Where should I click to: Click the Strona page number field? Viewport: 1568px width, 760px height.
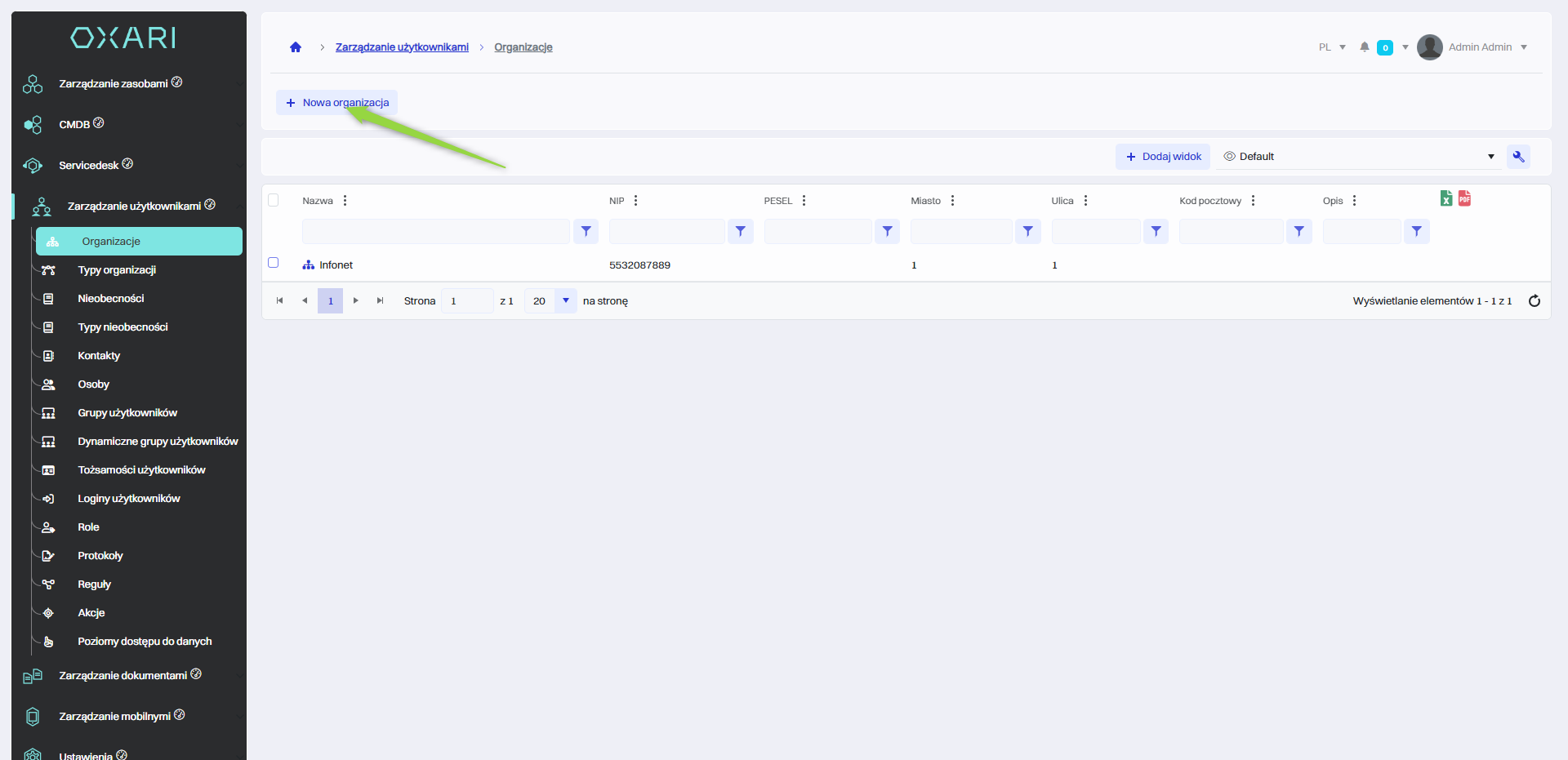(466, 301)
